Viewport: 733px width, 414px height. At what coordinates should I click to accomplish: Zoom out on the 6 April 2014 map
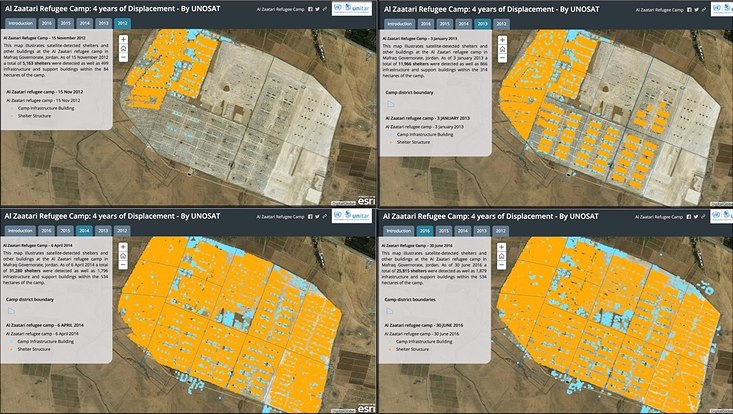(123, 264)
